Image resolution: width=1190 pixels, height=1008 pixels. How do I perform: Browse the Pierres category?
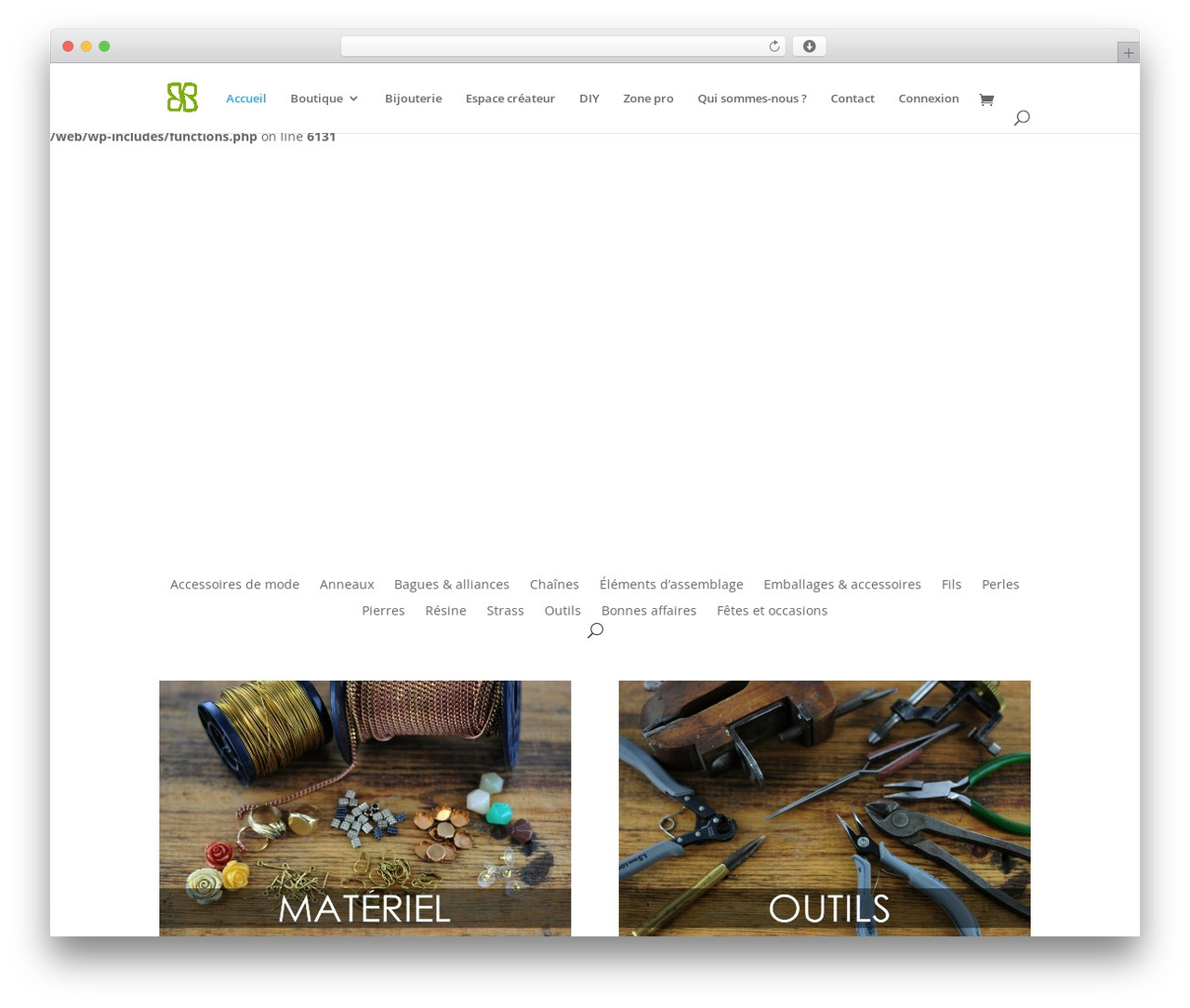click(x=383, y=610)
